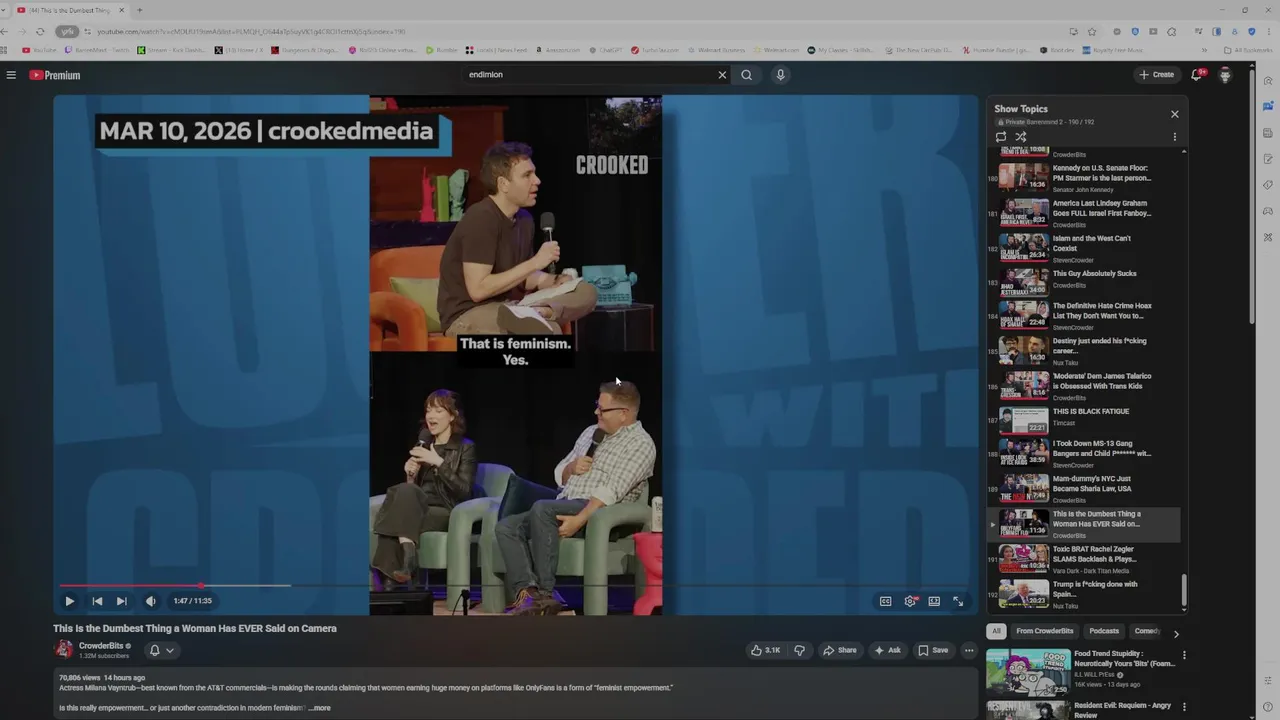Viewport: 1280px width, 720px height.
Task: Open the Rumble bookmark
Action: pos(441,50)
